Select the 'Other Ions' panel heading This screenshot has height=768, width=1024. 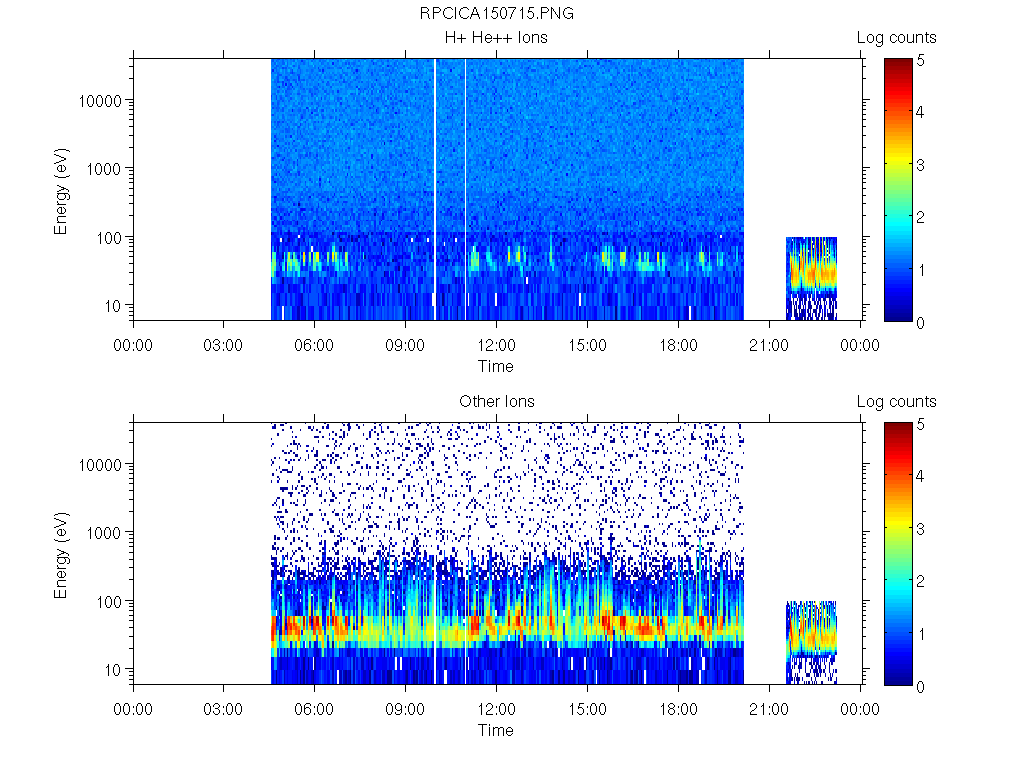coord(496,402)
